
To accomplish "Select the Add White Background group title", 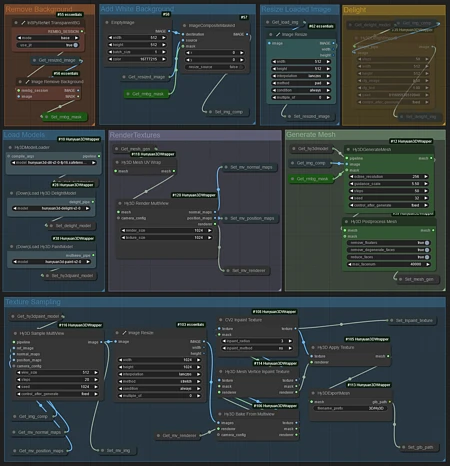I will 137,9.
